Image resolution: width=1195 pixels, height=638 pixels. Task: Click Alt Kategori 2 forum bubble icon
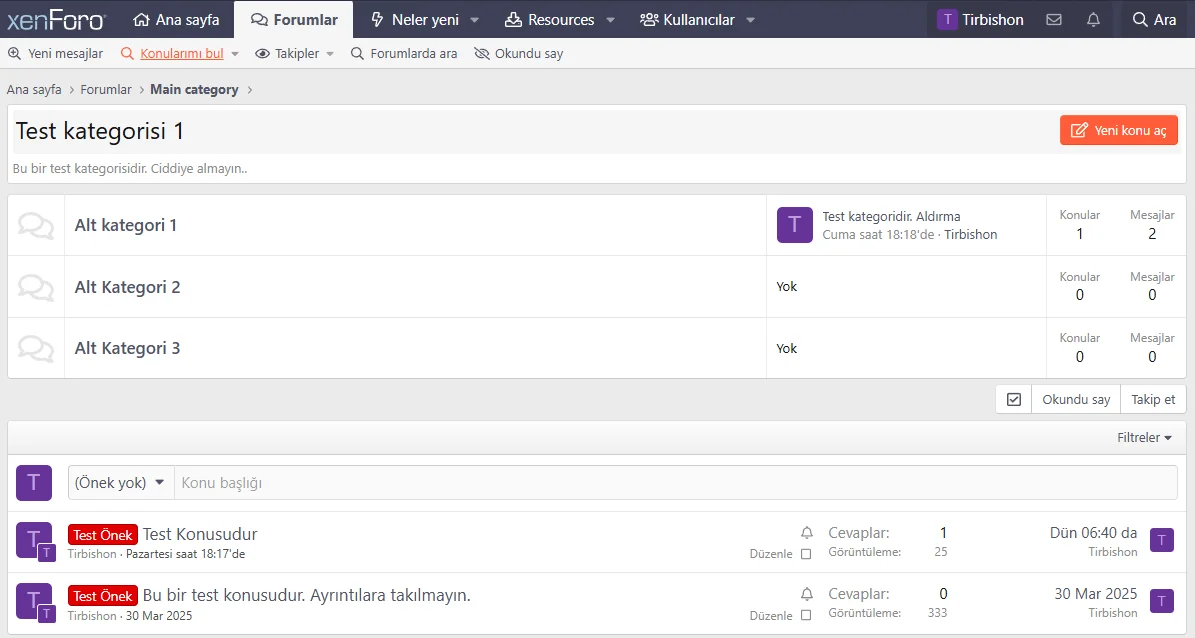pyautogui.click(x=36, y=287)
